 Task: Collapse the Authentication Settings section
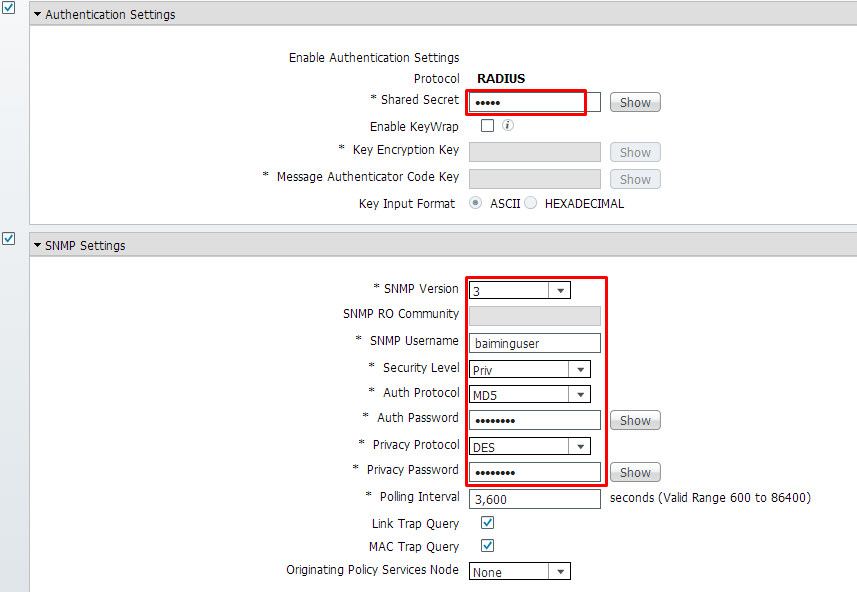coord(37,14)
